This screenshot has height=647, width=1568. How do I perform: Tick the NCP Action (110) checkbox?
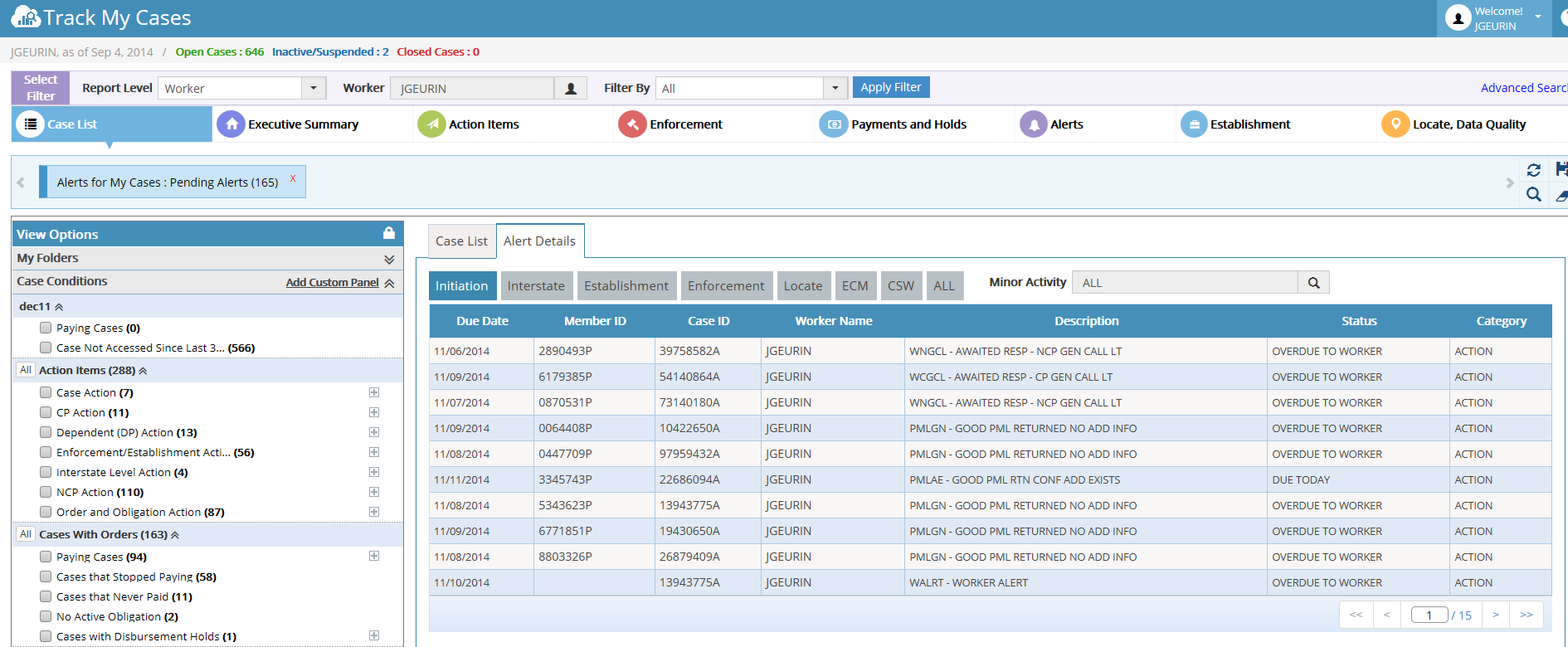pyautogui.click(x=46, y=492)
